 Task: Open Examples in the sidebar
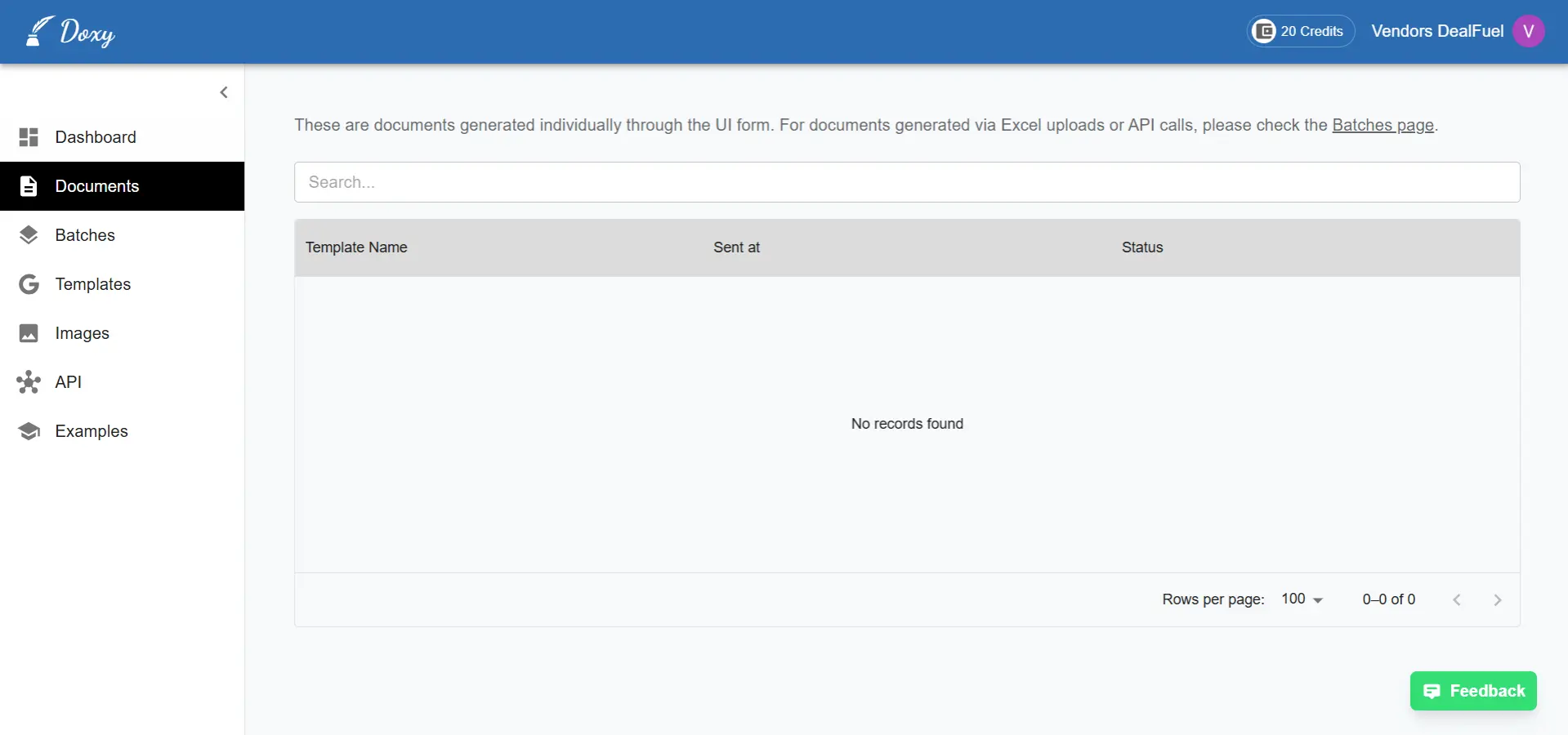(123, 431)
